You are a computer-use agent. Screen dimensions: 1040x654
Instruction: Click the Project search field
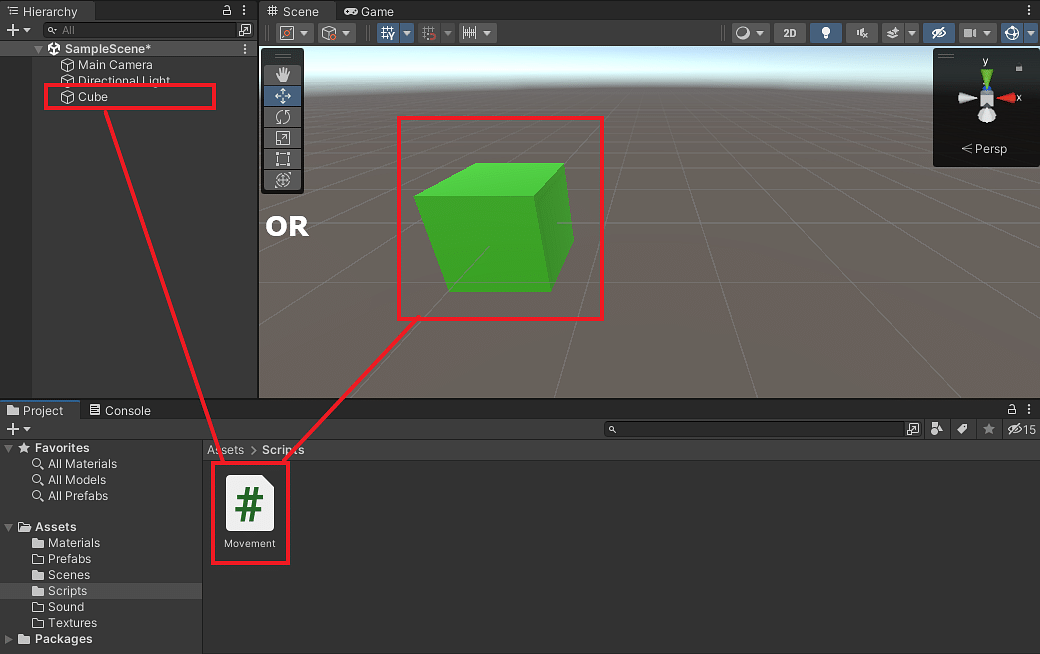click(755, 429)
